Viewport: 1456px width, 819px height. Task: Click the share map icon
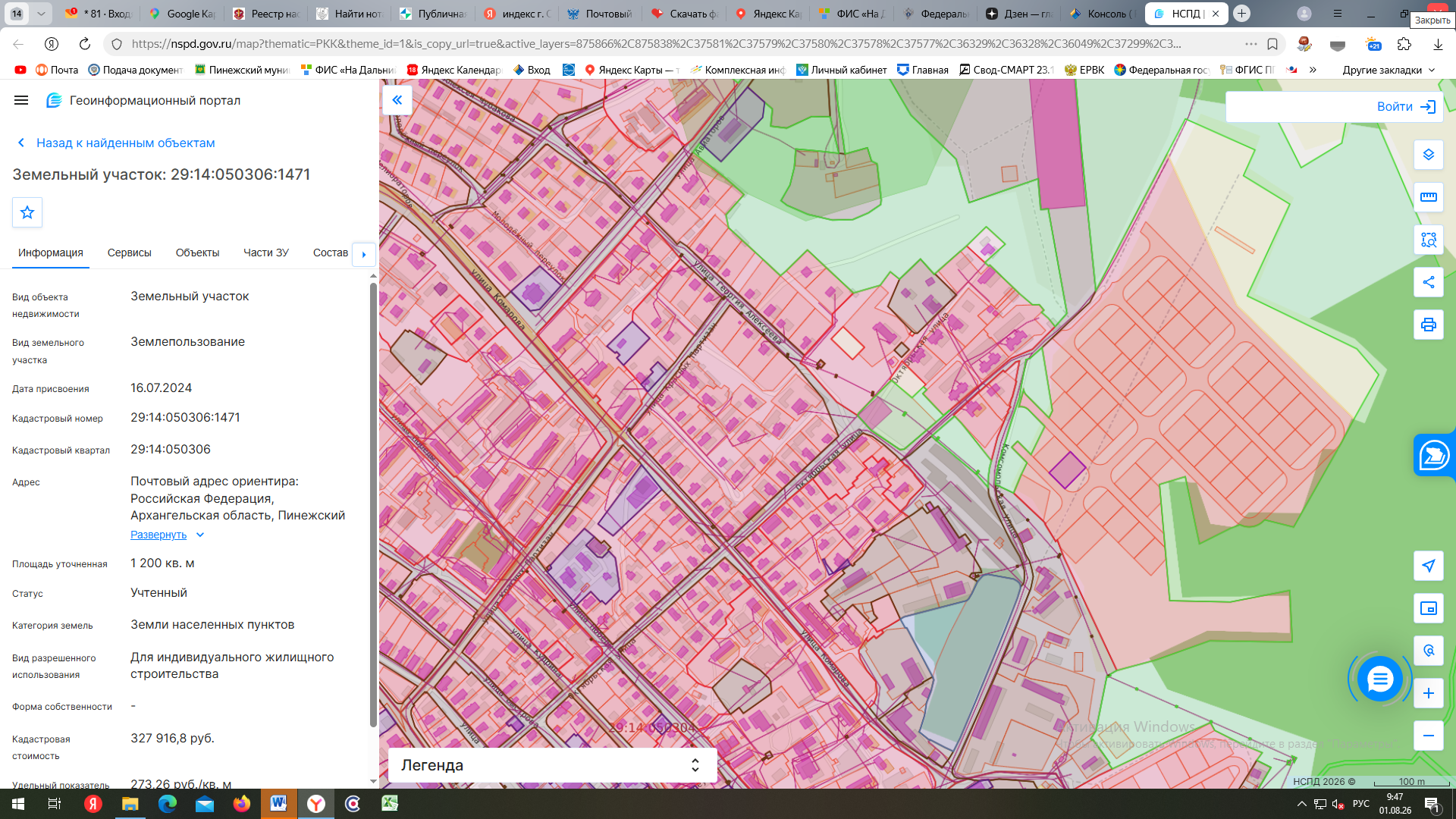pos(1429,282)
